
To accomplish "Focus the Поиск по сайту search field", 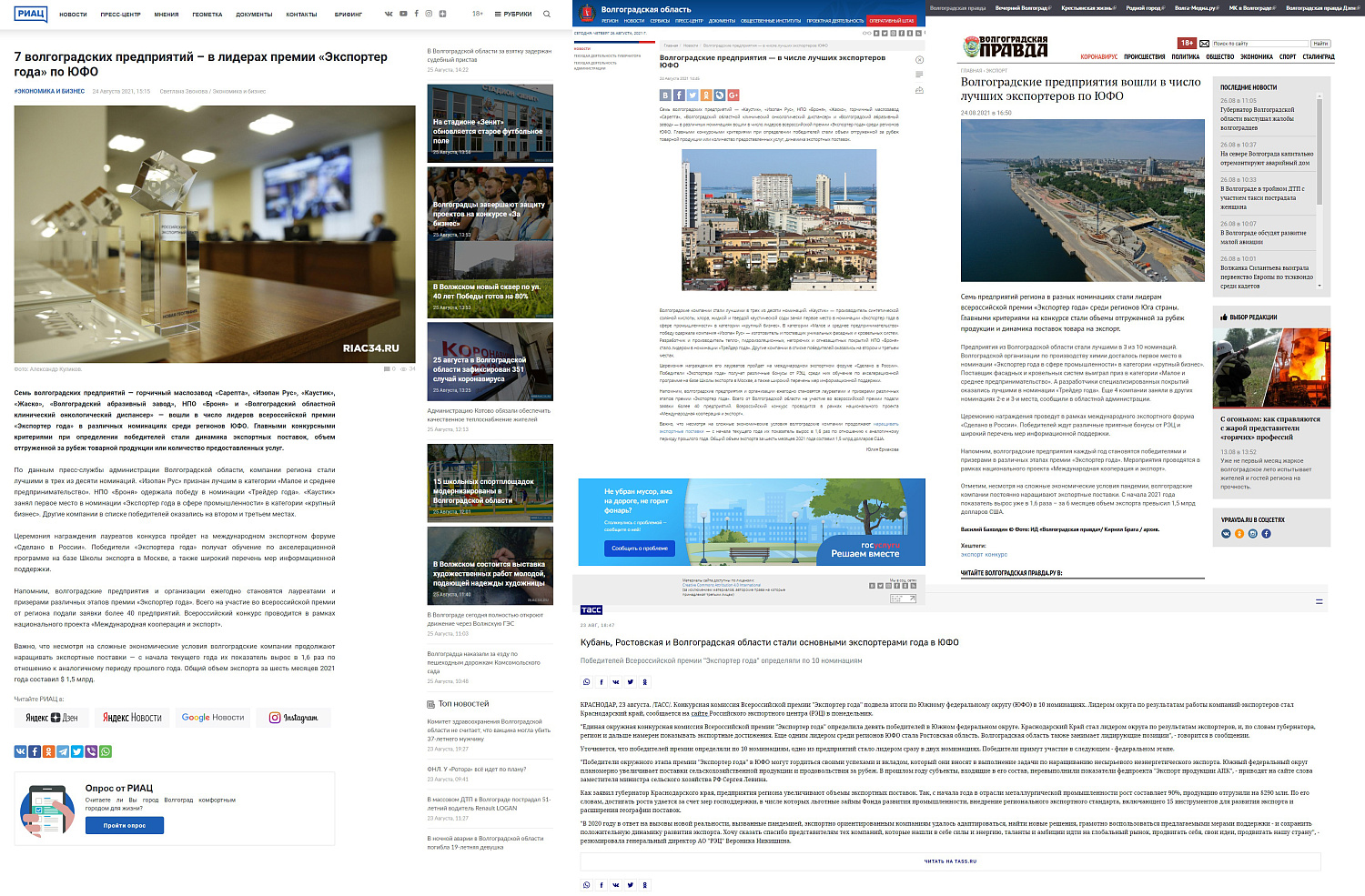I will [1261, 44].
